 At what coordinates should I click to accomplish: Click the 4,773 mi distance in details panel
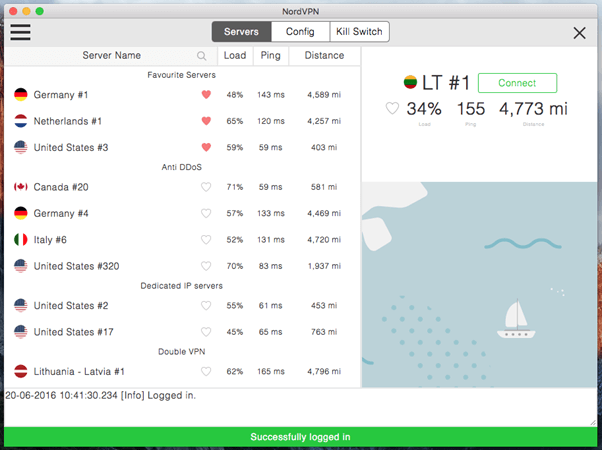[533, 109]
